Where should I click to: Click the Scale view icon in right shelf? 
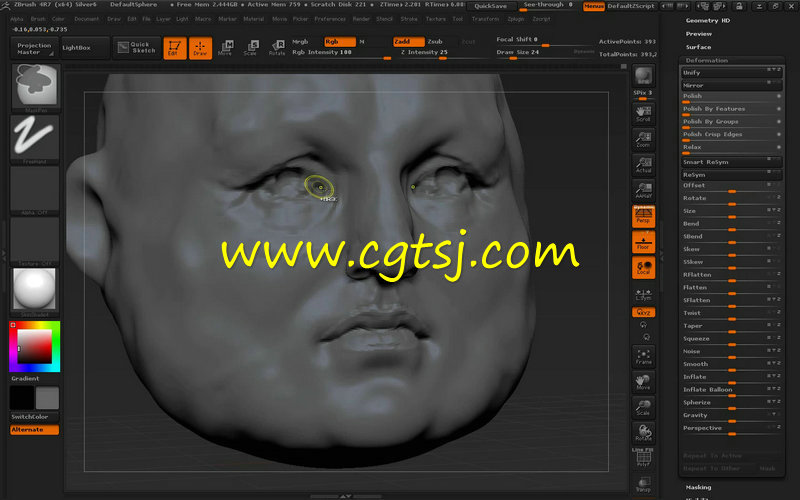[x=643, y=407]
